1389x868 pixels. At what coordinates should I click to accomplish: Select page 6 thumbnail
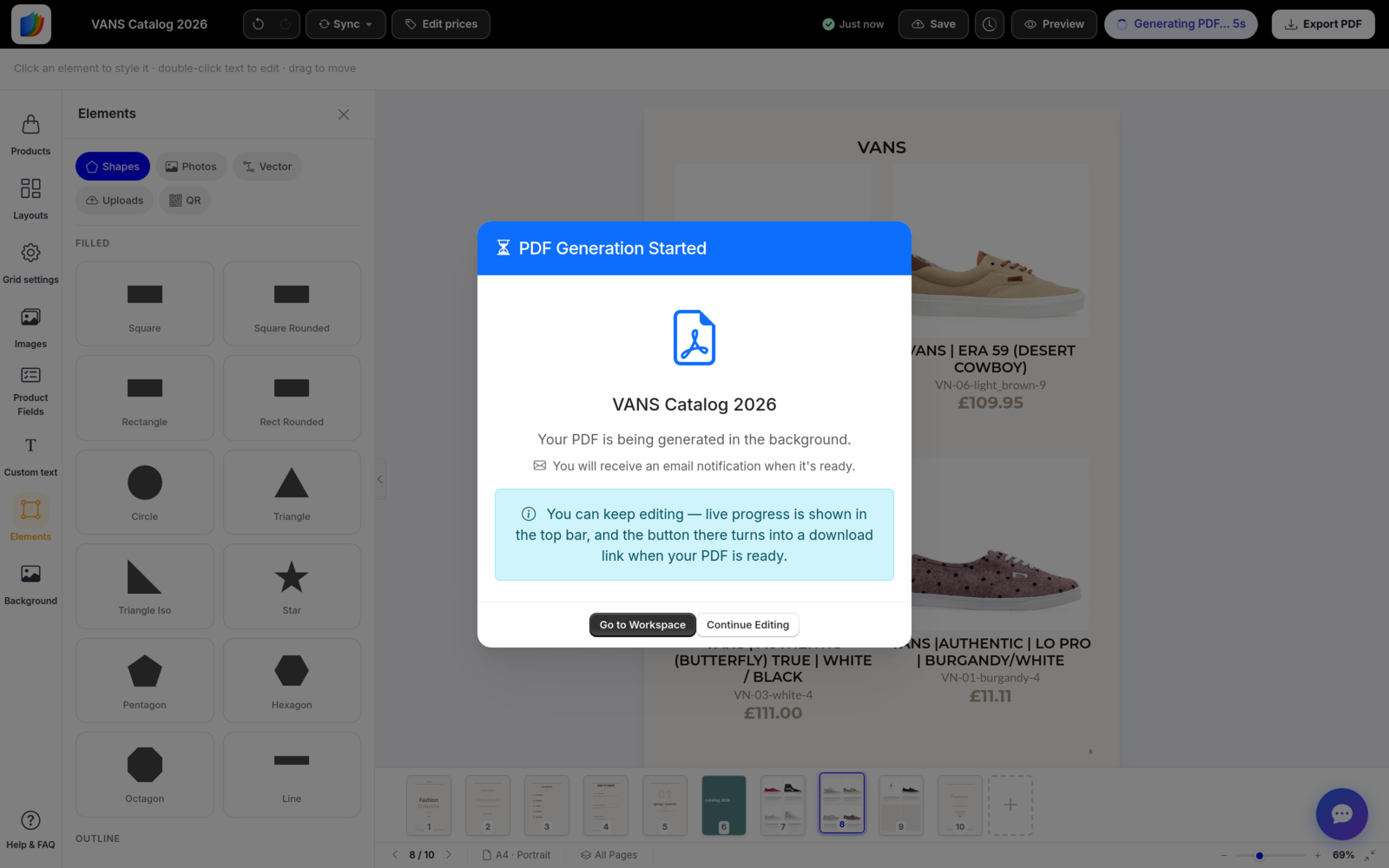pos(724,805)
